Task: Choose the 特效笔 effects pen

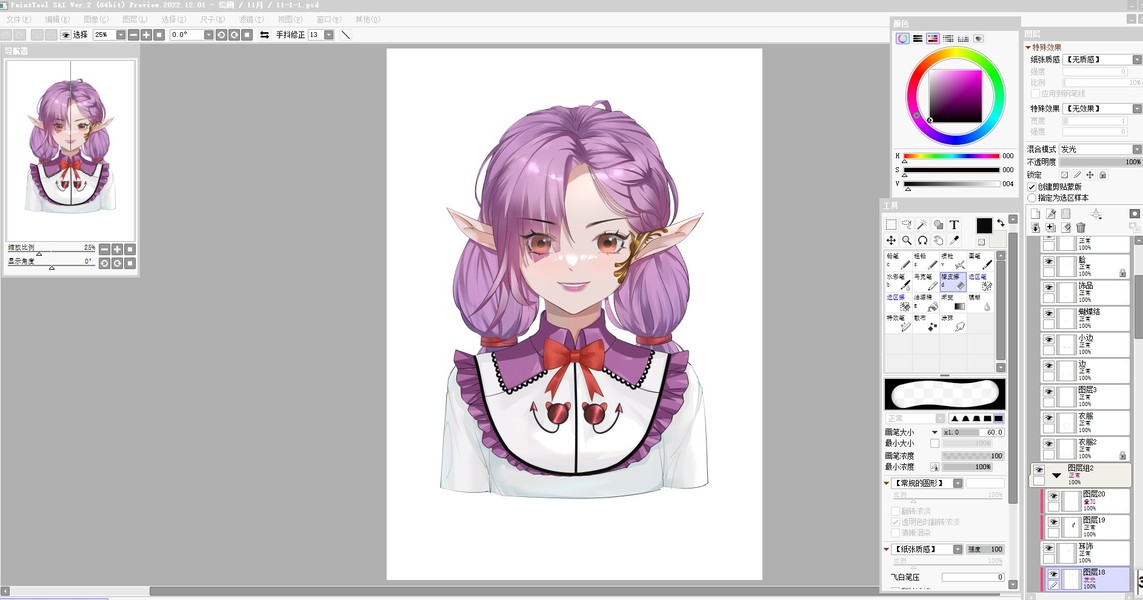Action: pos(898,323)
